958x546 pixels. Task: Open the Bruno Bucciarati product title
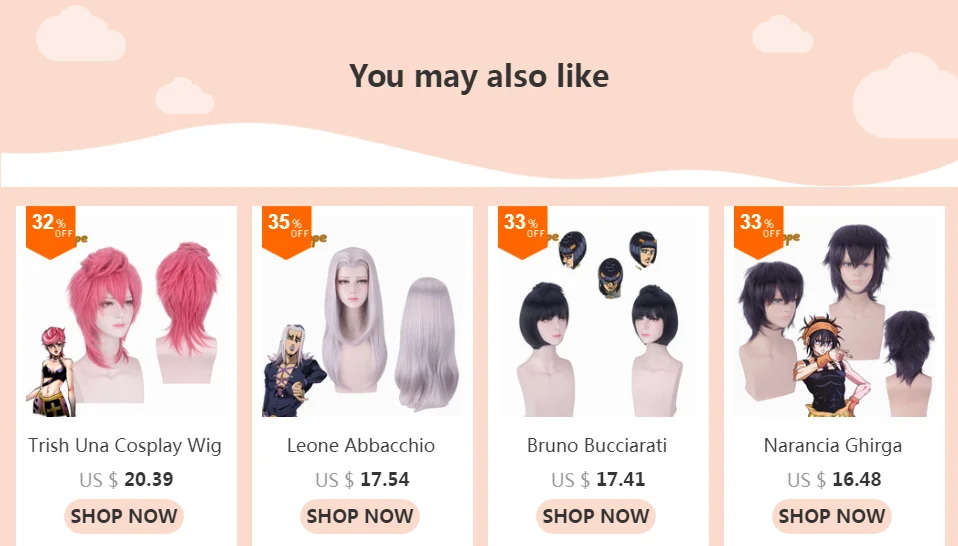click(x=597, y=445)
